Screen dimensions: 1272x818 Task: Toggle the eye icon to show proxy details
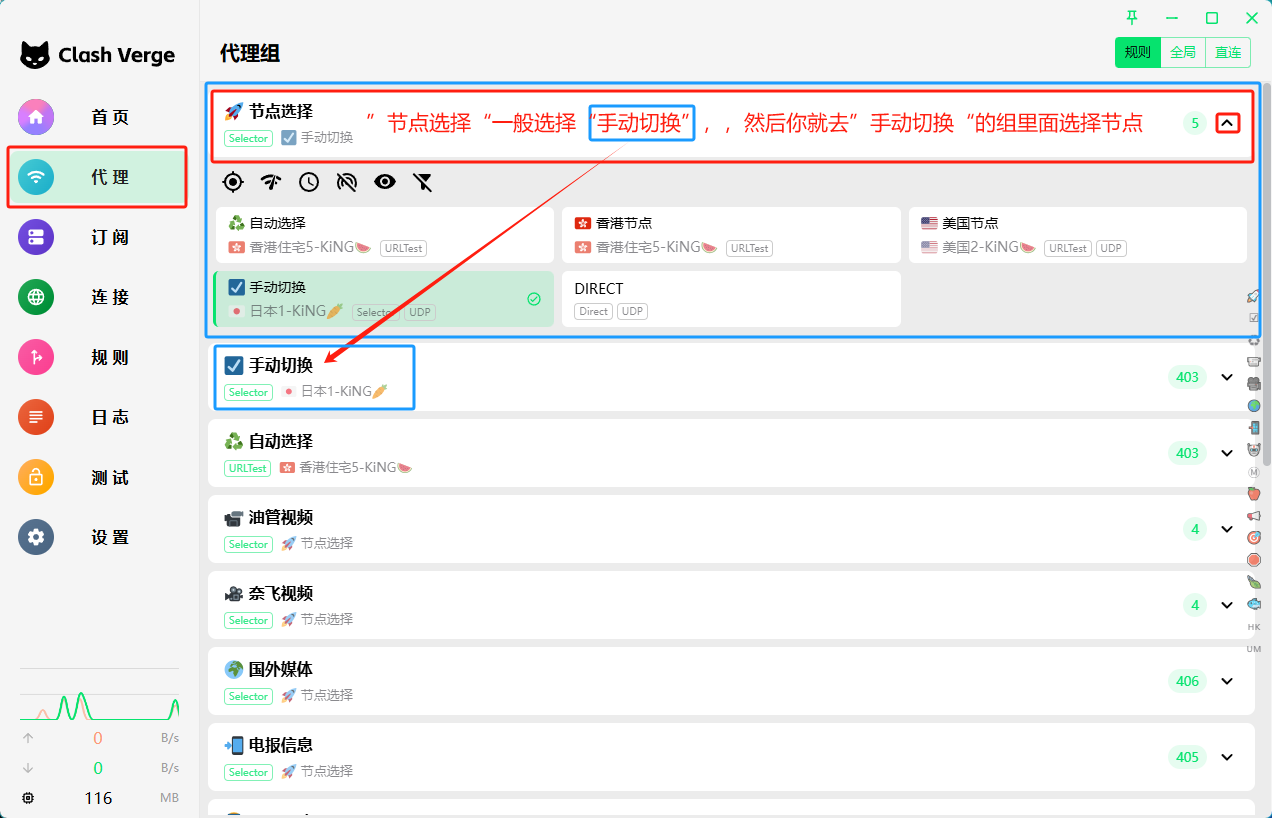[385, 181]
